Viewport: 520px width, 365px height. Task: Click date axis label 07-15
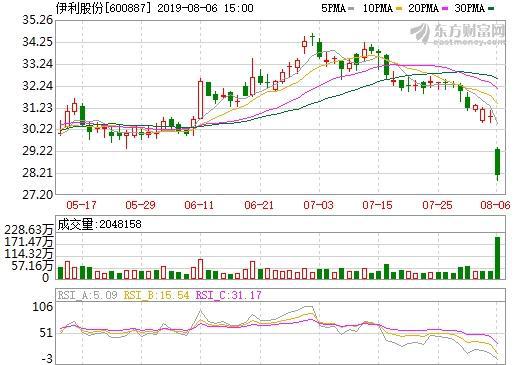[377, 205]
